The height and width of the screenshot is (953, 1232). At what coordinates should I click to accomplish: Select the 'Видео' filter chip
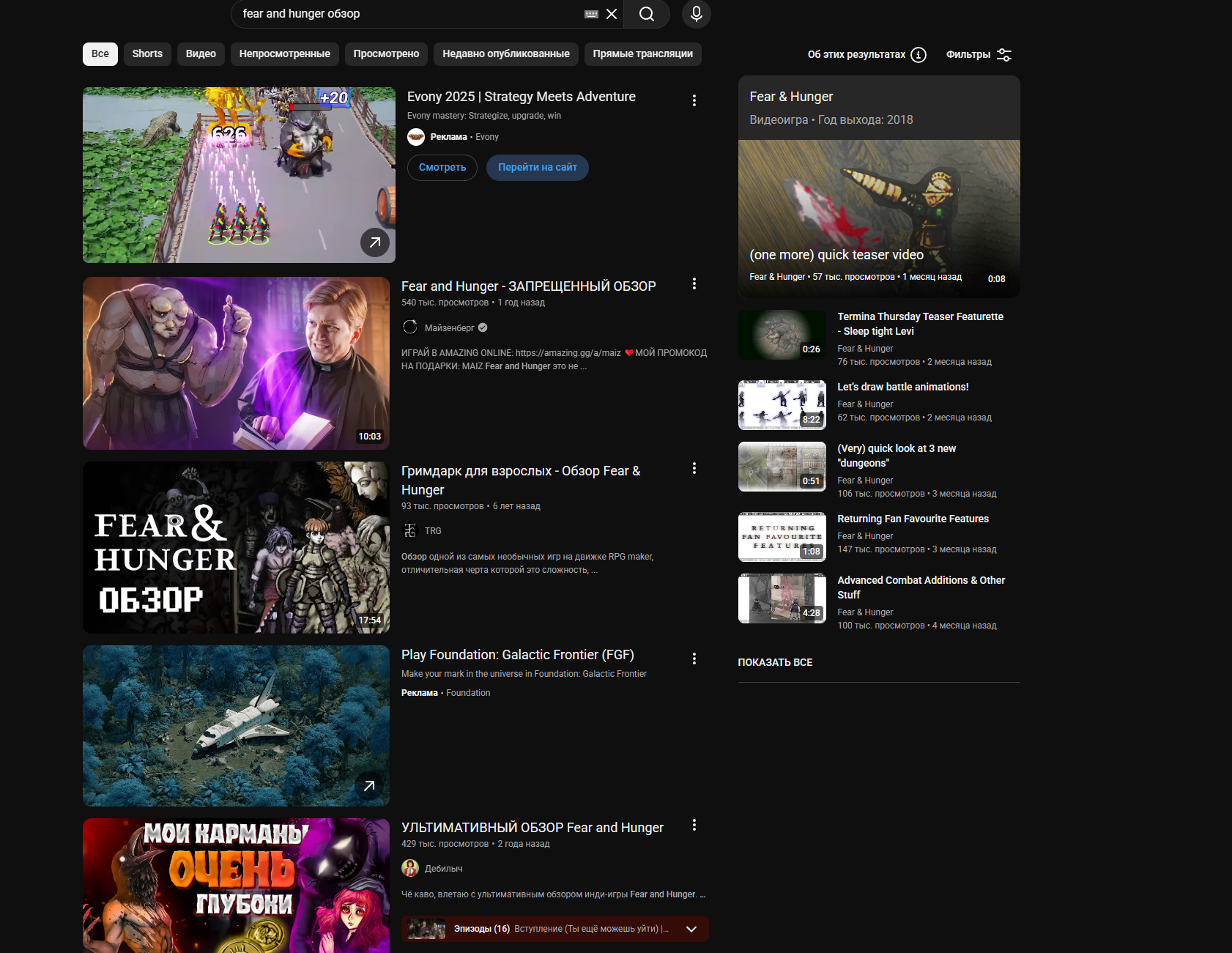click(201, 54)
